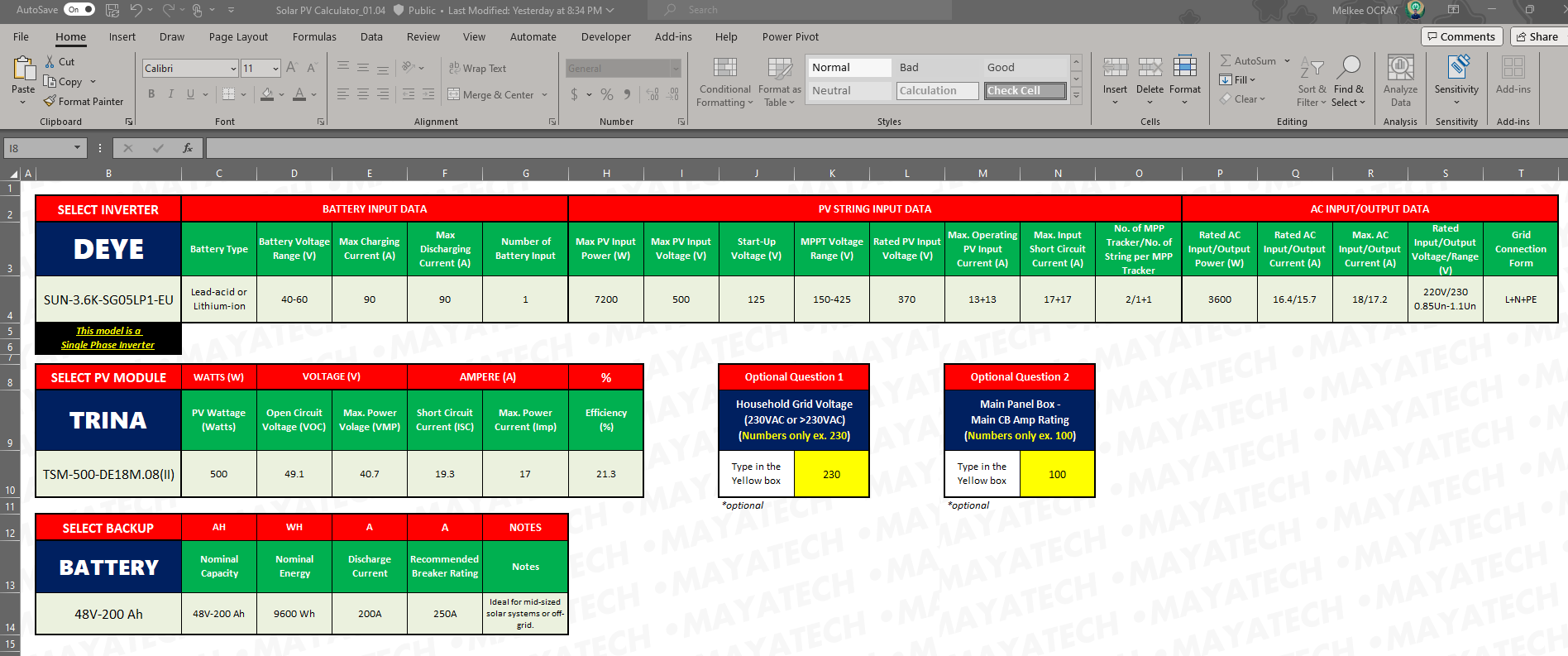
Task: Open Font Color picker
Action: (299, 94)
